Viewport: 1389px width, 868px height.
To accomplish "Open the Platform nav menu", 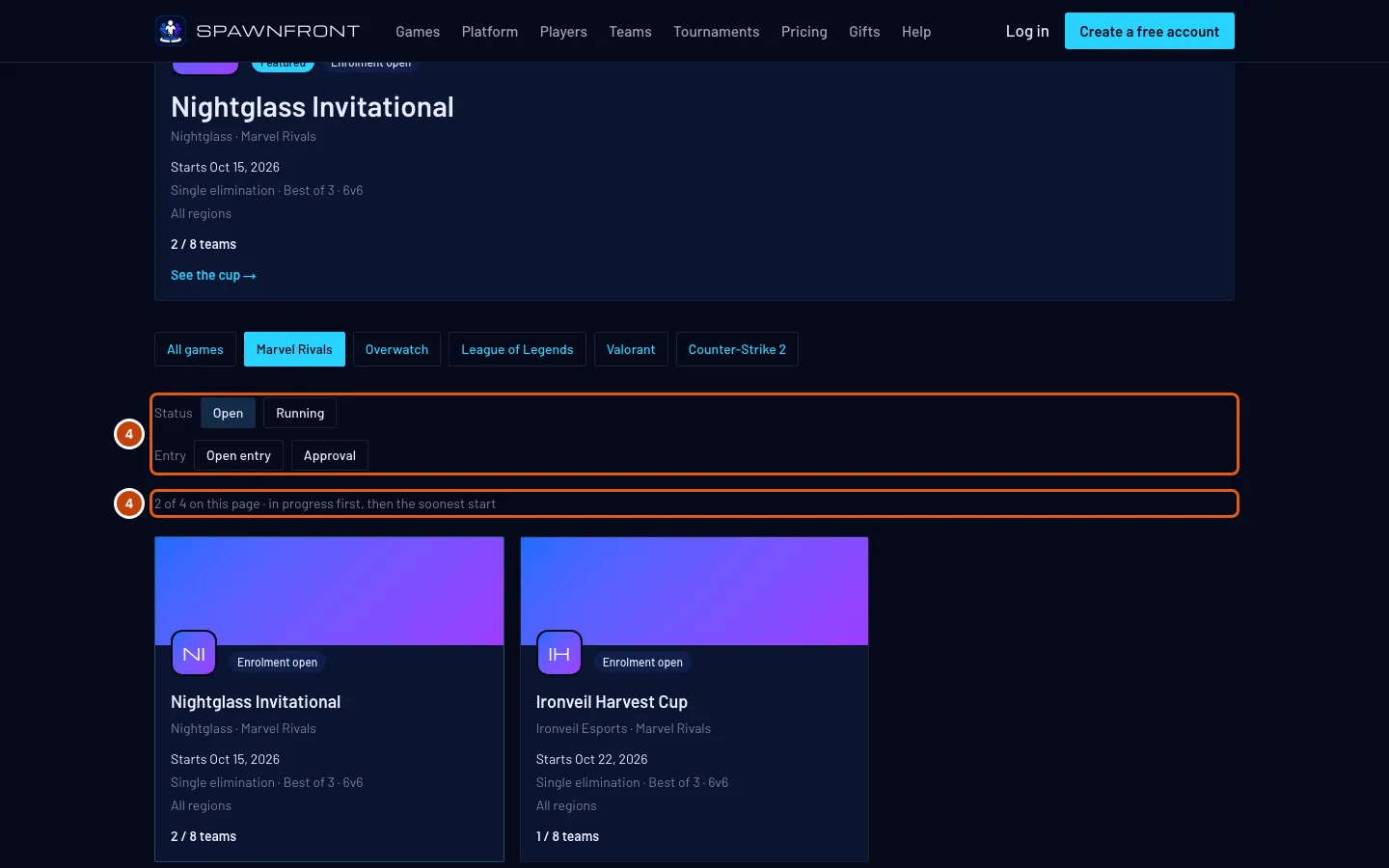I will pyautogui.click(x=490, y=32).
